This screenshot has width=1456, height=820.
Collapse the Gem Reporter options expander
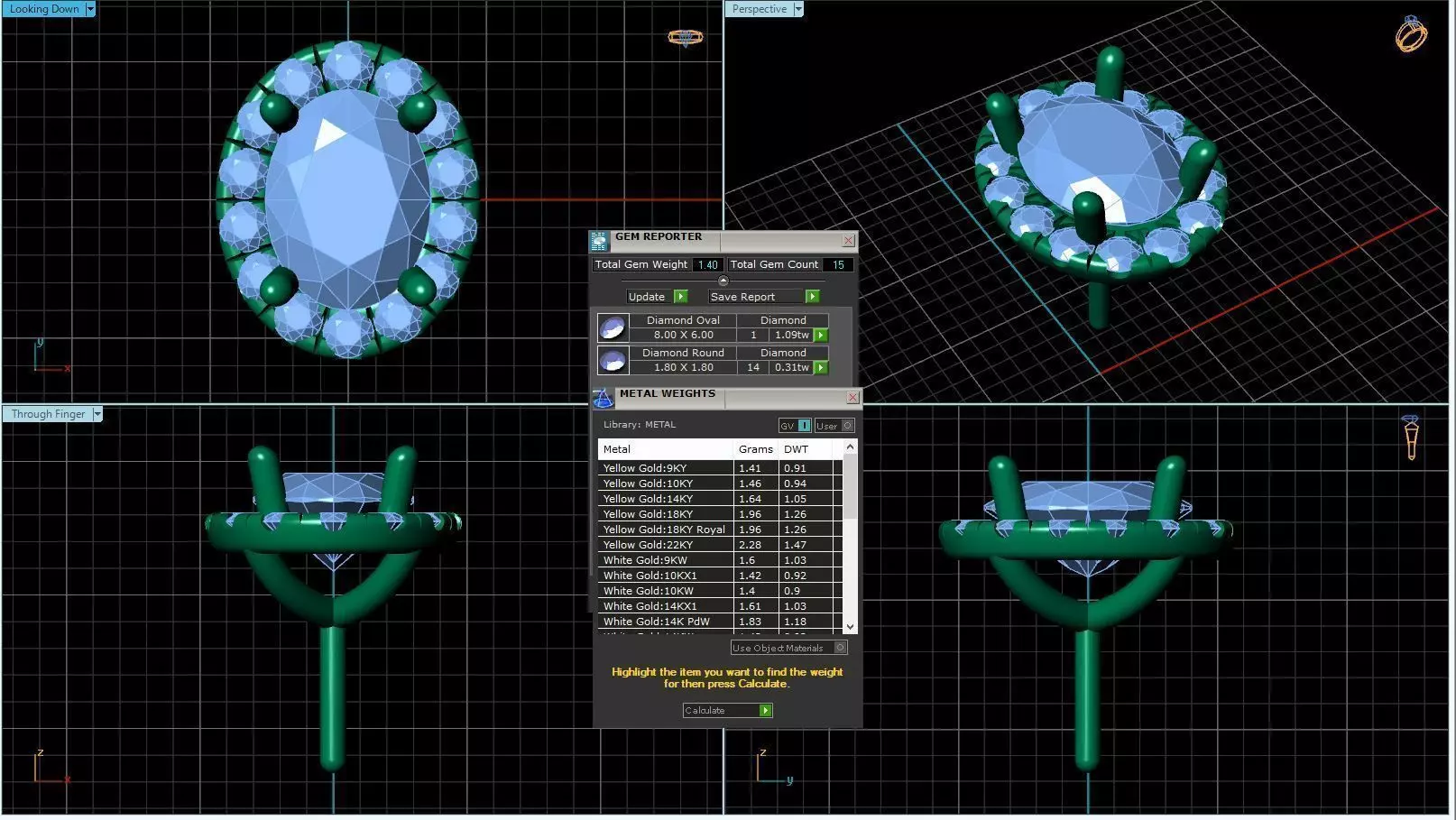[723, 281]
